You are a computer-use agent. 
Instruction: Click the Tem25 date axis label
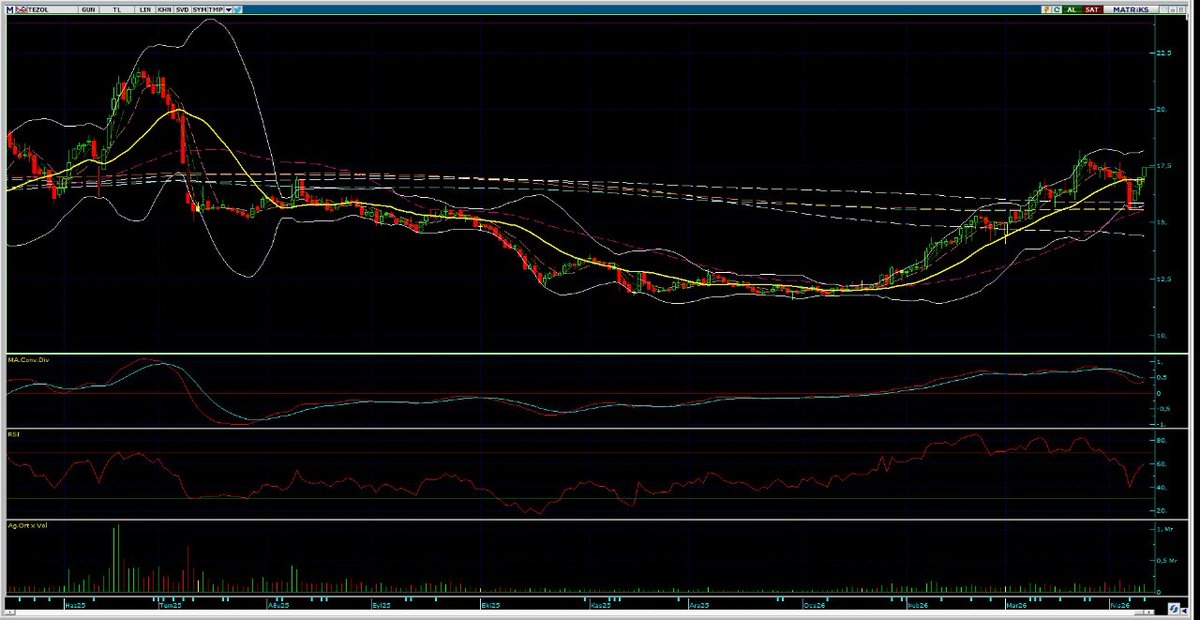[170, 605]
